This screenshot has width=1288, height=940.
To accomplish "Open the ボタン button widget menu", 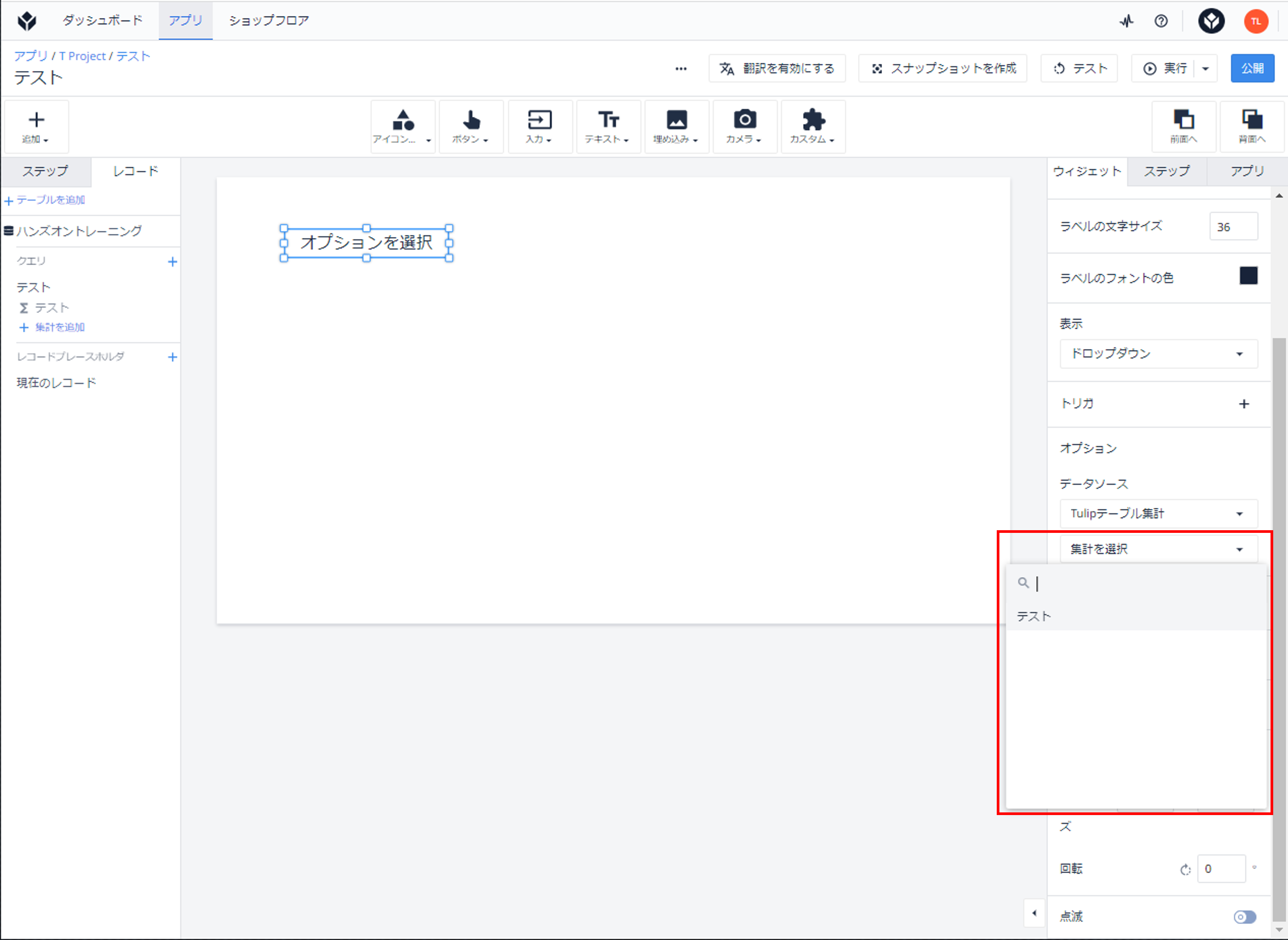I will click(471, 127).
